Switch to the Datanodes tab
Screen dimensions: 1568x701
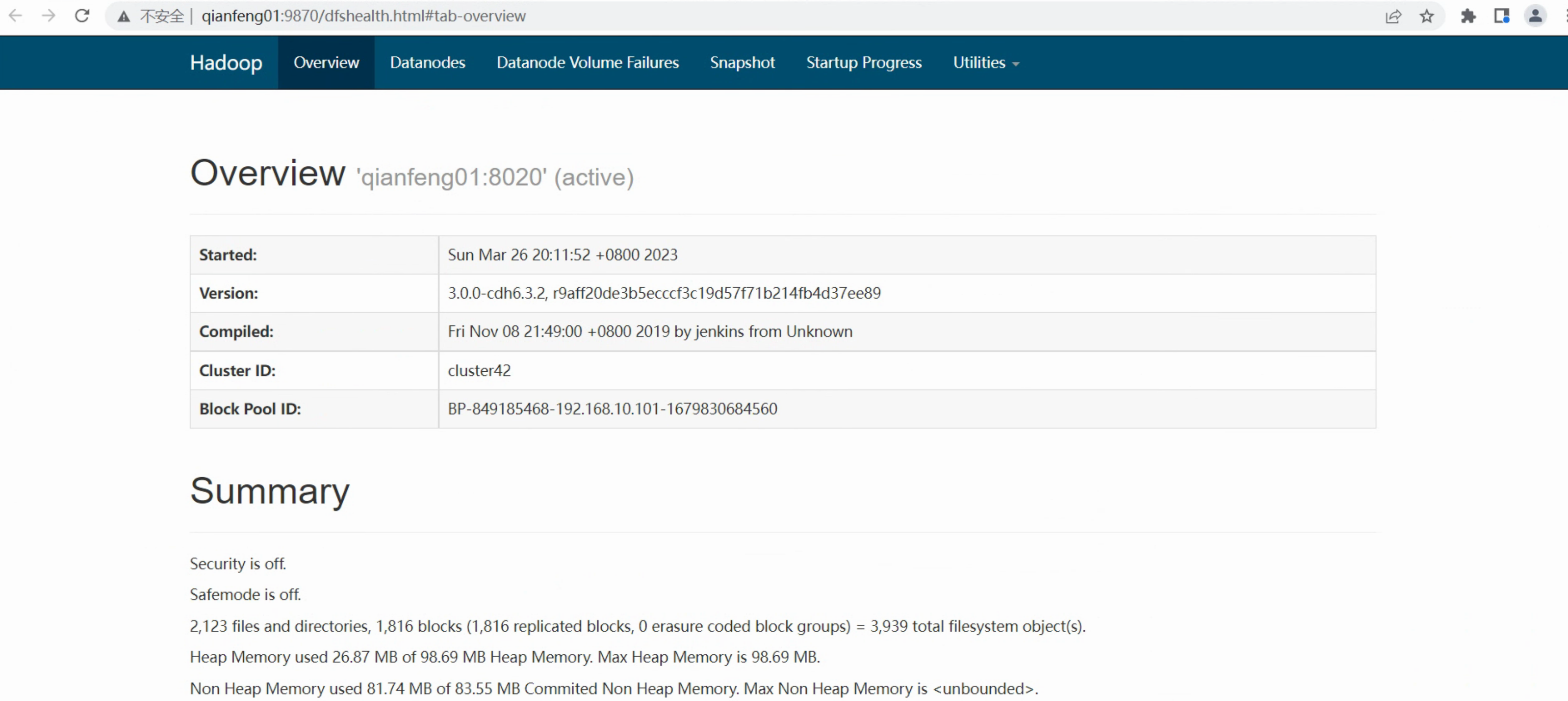point(427,63)
